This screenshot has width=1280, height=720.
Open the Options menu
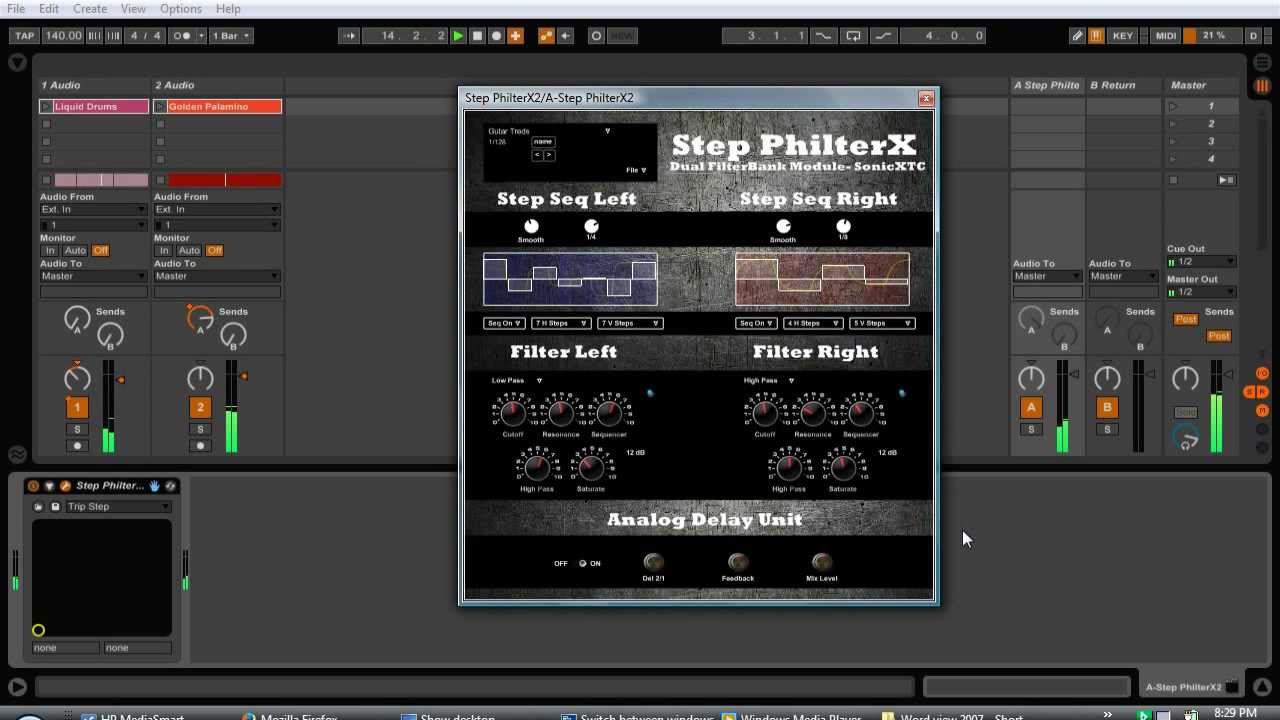[181, 9]
